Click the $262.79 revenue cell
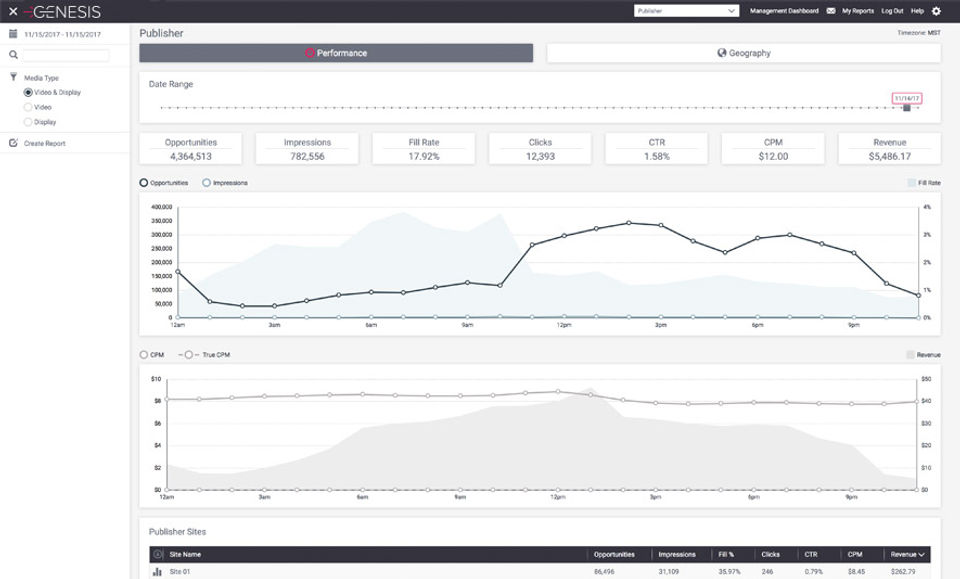The height and width of the screenshot is (579, 960). click(x=903, y=572)
